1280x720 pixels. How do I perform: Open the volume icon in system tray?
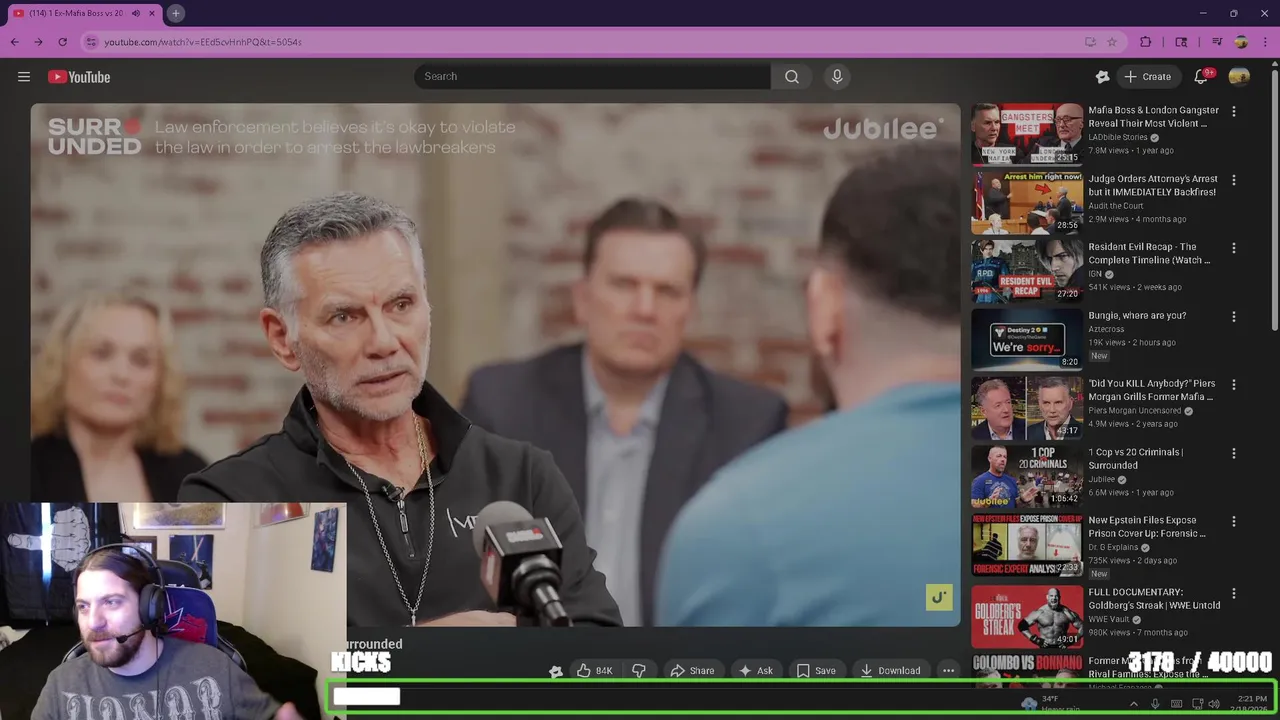[x=1215, y=704]
